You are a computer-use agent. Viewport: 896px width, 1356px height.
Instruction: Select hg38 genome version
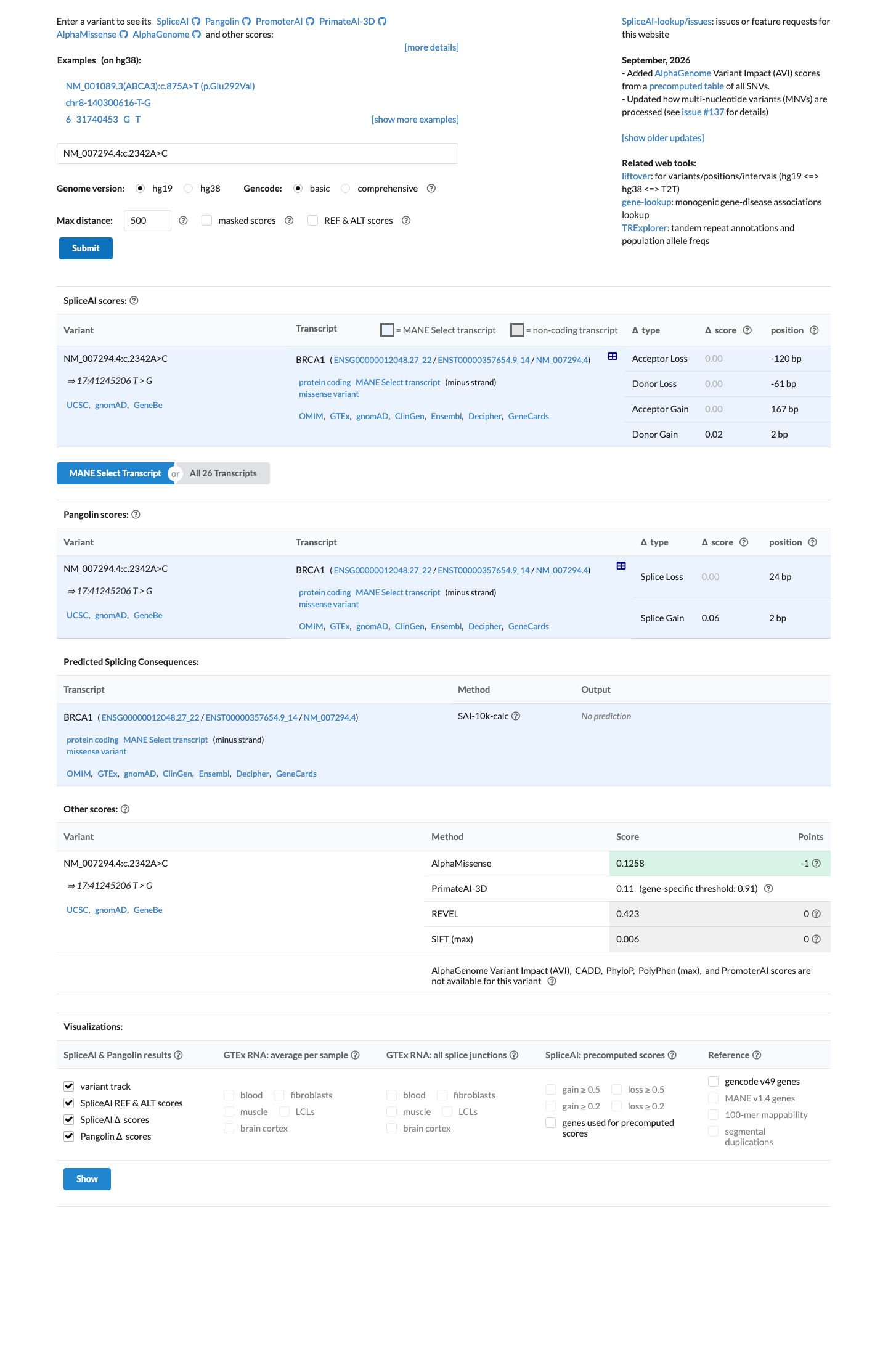(188, 189)
